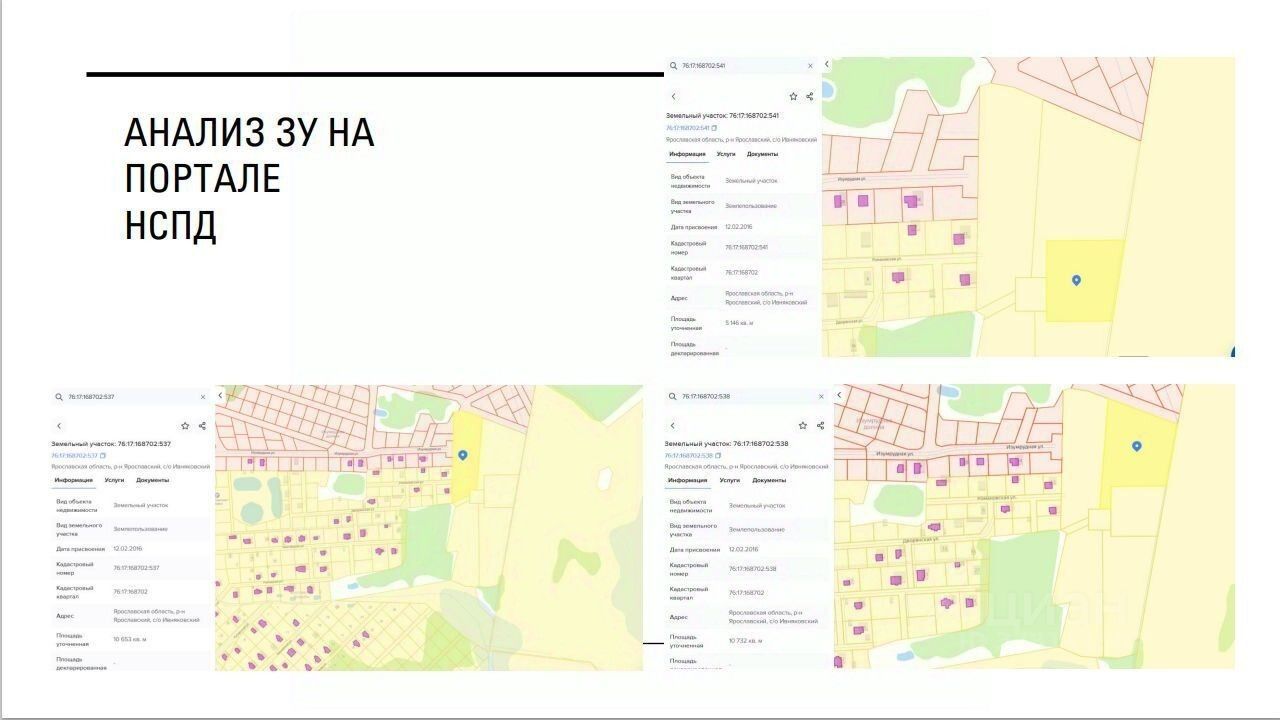The width and height of the screenshot is (1280, 720).
Task: Clear the search field containing 76:17:168702:538
Action: click(x=821, y=396)
